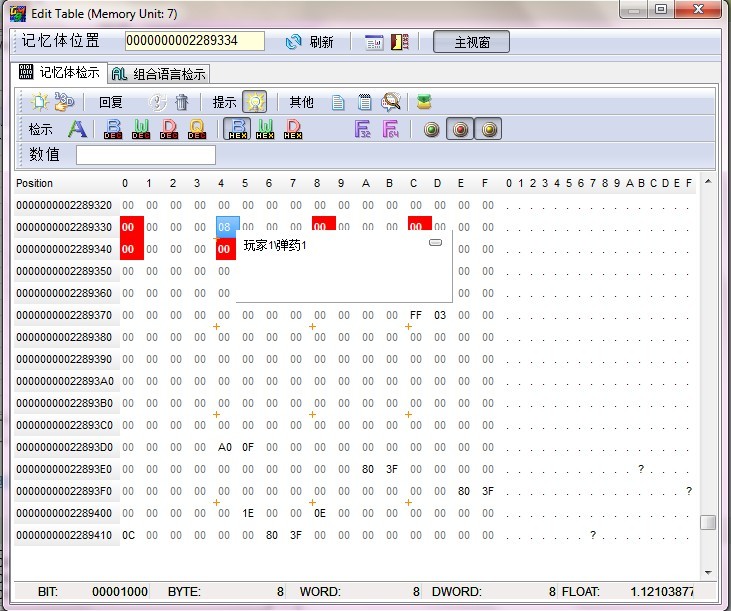Toggle the red circle indicator button
This screenshot has height=611, width=731.
click(460, 129)
